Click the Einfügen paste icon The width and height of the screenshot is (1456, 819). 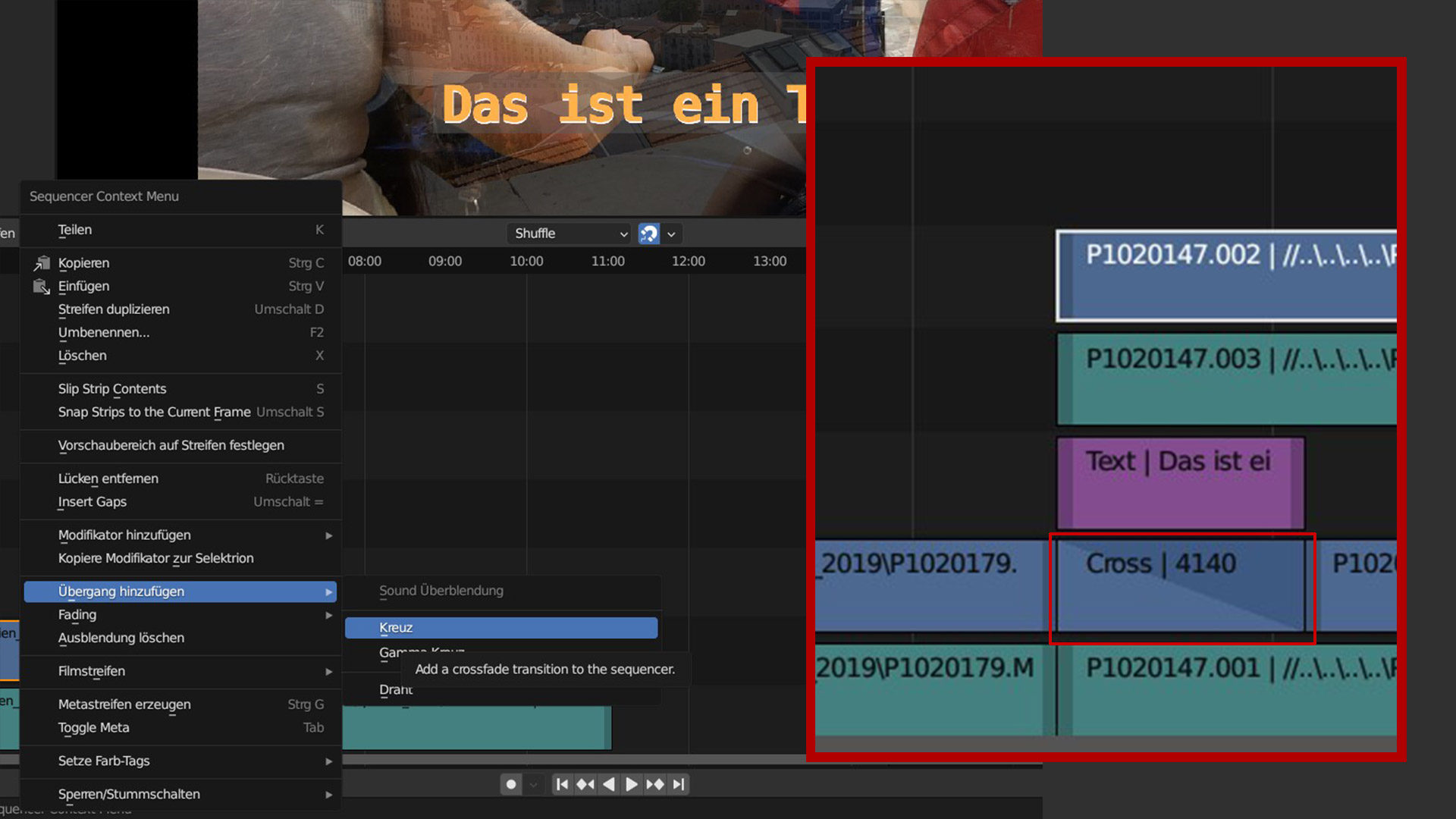click(x=41, y=287)
